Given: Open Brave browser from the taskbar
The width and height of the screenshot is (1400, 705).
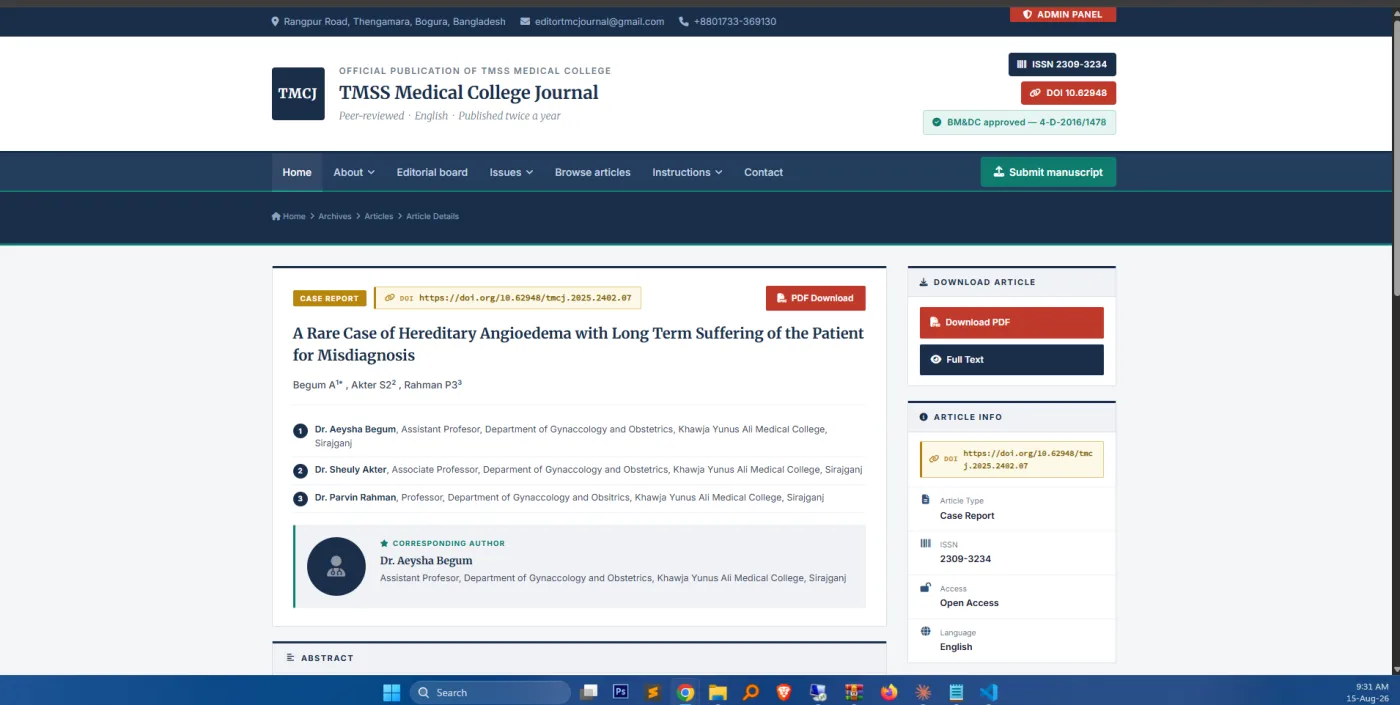Looking at the screenshot, I should (x=783, y=692).
